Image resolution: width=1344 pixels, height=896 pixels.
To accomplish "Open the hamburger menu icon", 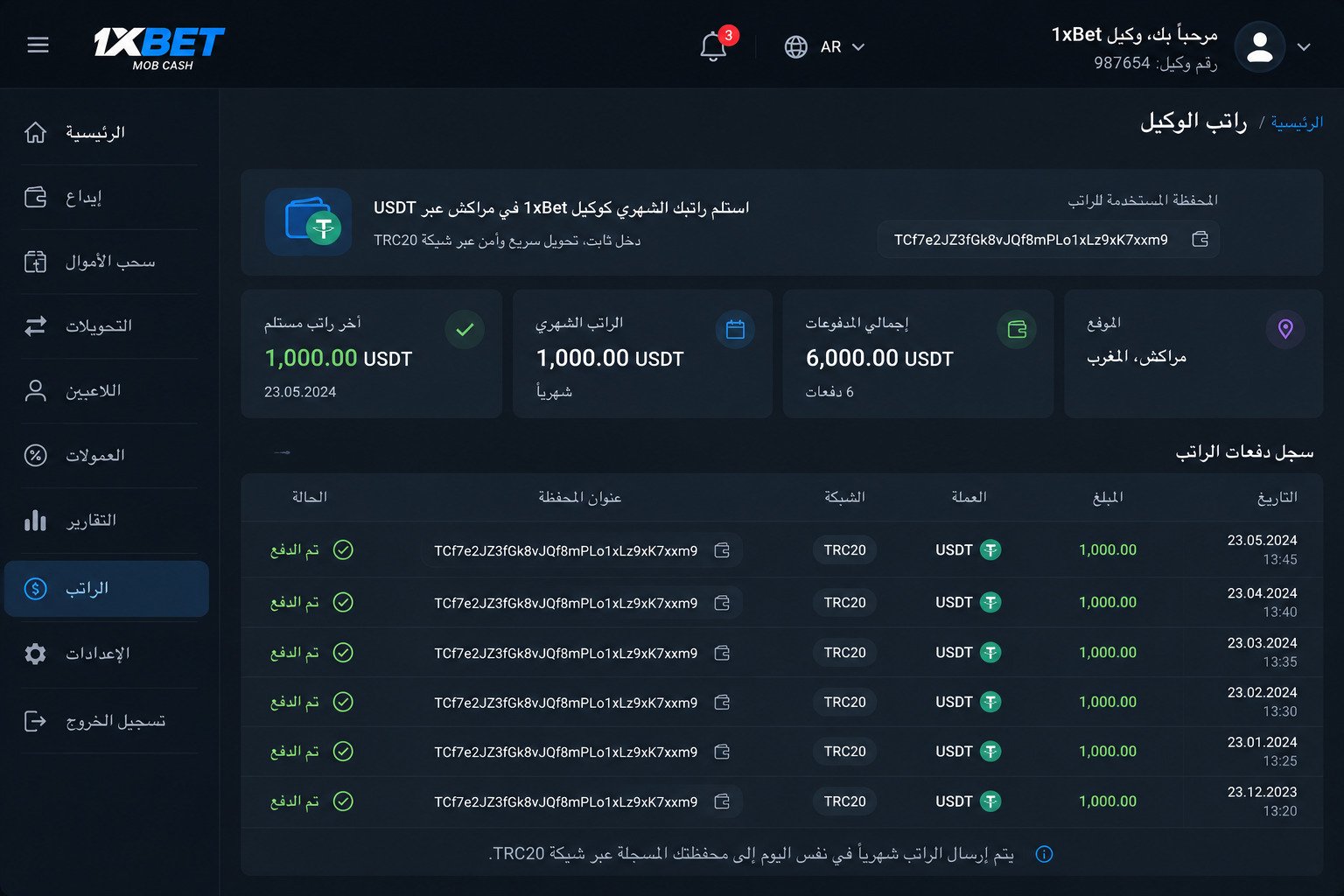I will [38, 45].
